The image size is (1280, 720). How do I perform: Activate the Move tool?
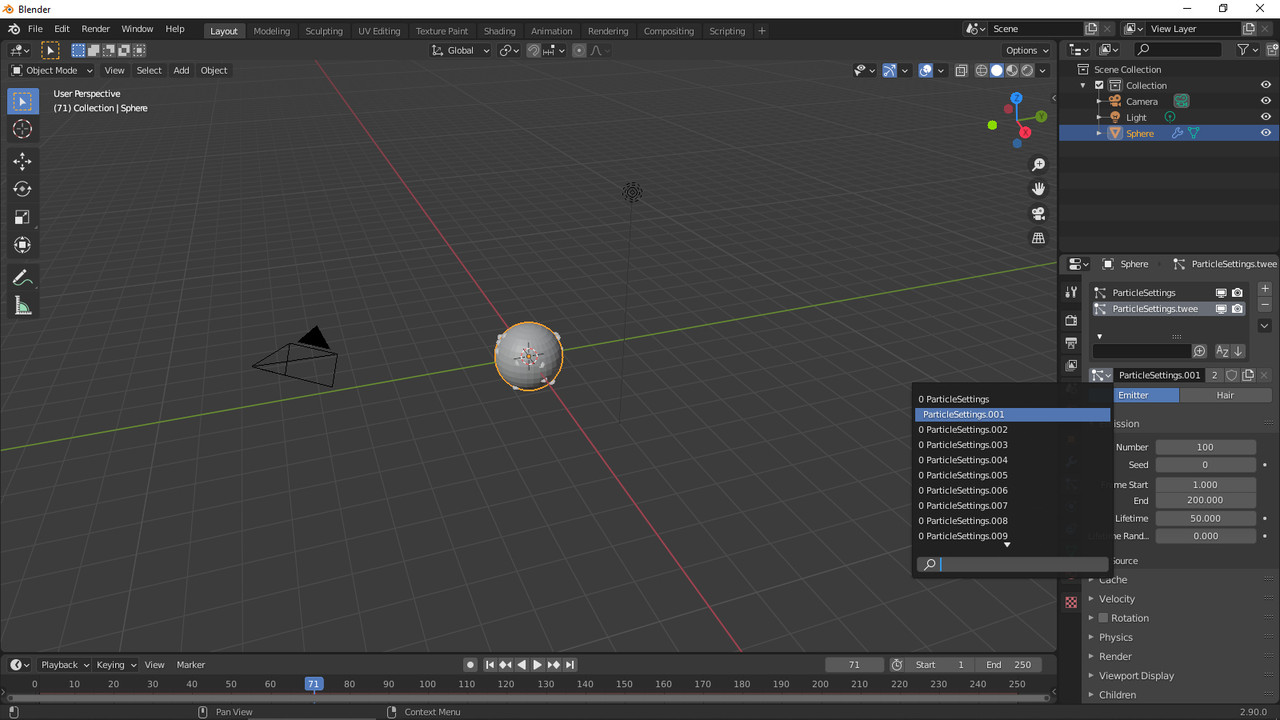[x=22, y=161]
